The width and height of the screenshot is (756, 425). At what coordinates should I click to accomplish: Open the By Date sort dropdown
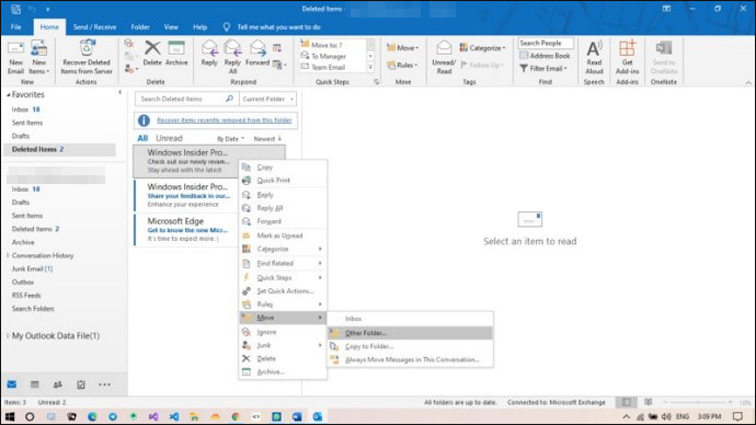coord(230,139)
